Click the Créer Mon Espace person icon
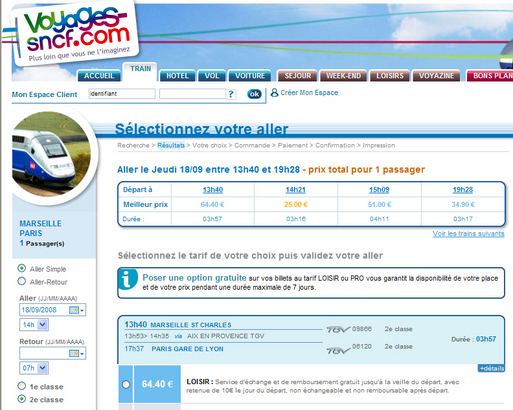Screen dimensions: 513x410 274,92
